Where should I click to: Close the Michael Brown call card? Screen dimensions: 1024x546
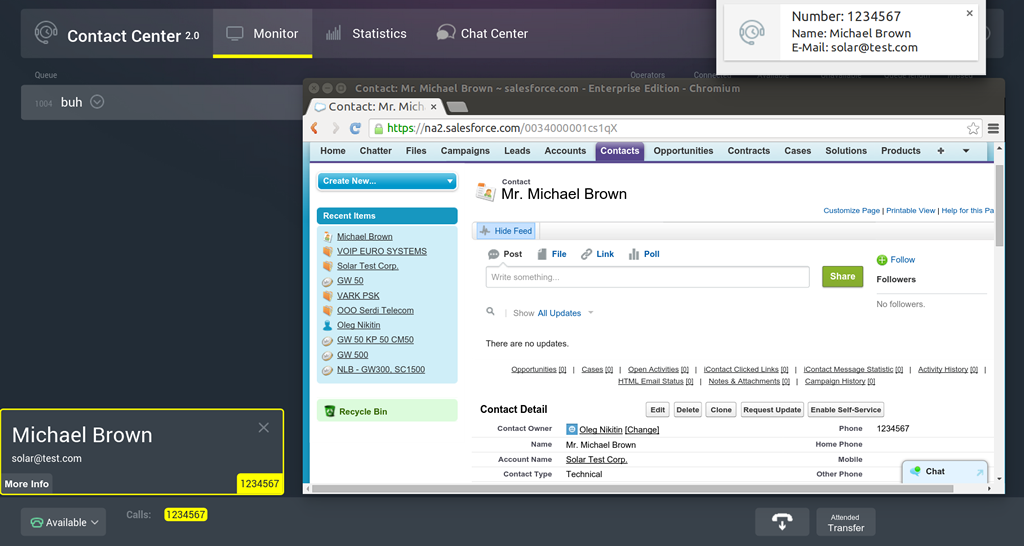tap(263, 428)
